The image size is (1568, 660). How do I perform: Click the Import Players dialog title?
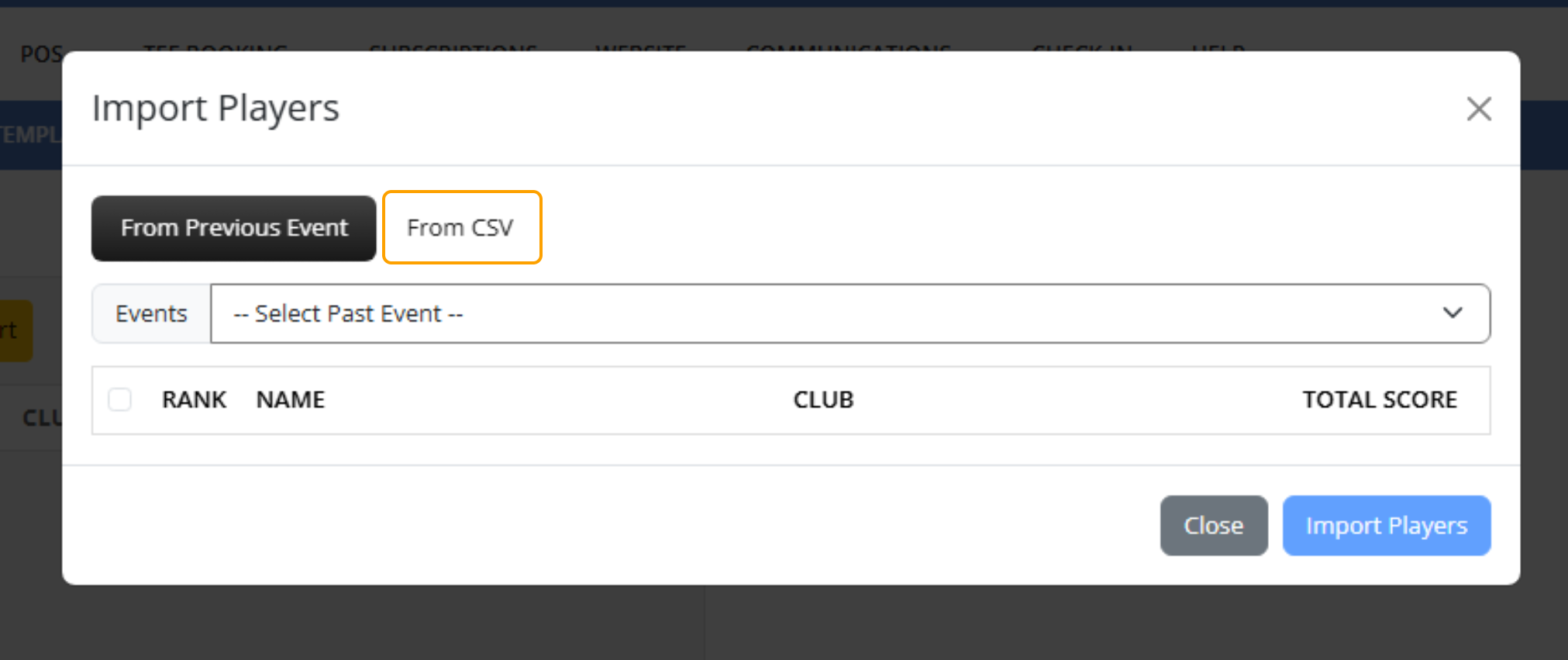click(x=215, y=109)
